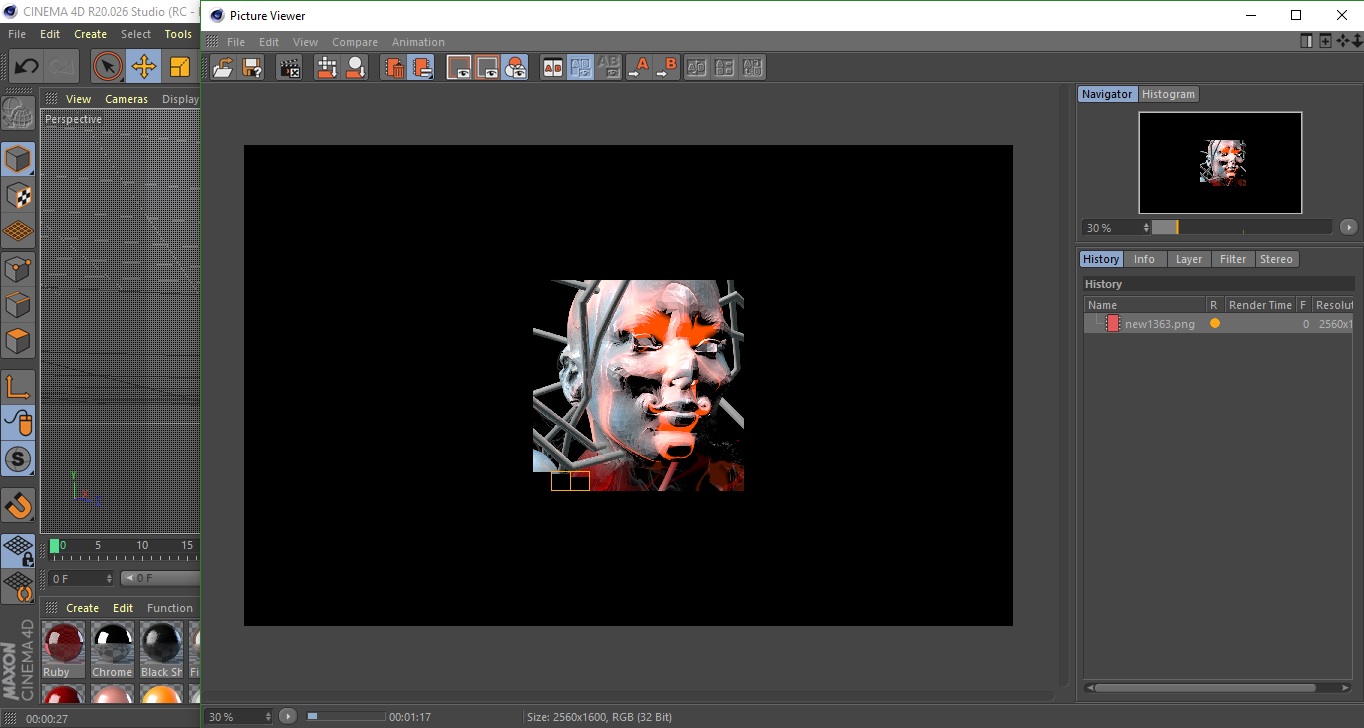Click bottom-left 30 % zoom field arrows

267,717
